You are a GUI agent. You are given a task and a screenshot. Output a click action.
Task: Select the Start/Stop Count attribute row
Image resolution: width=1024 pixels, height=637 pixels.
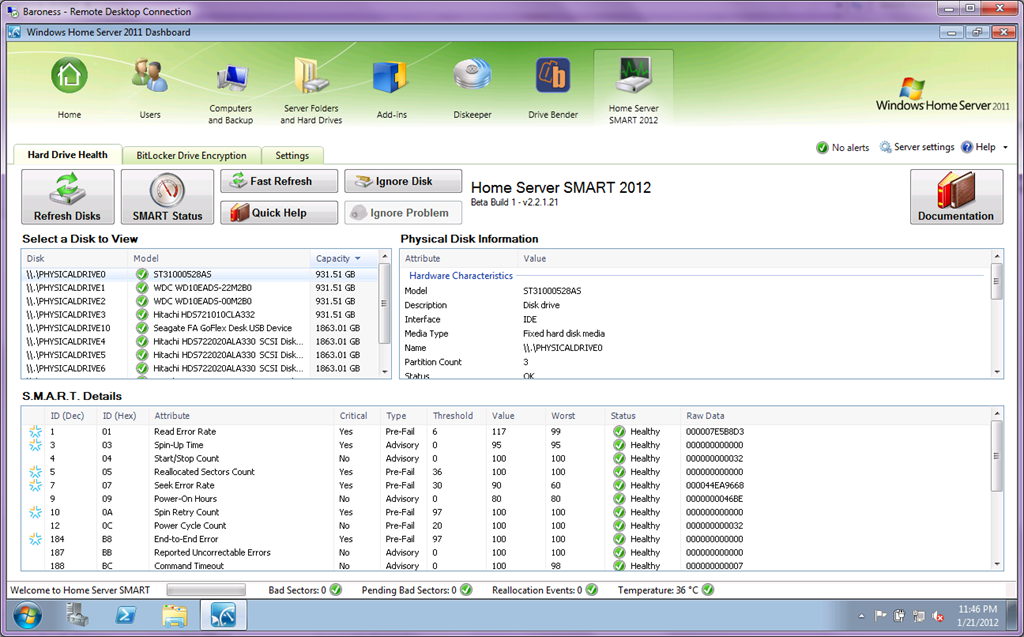coord(506,458)
